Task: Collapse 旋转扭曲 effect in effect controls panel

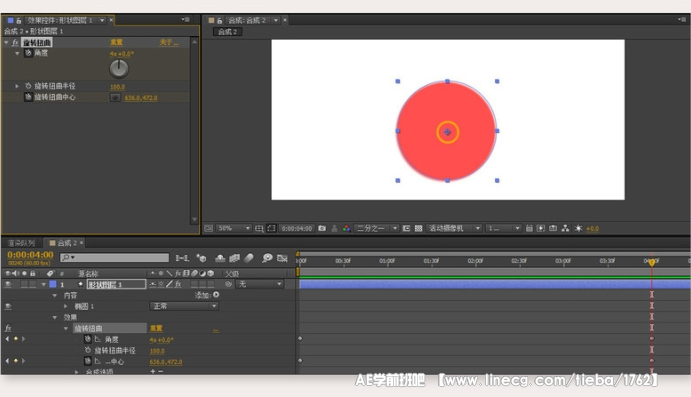Action: pyautogui.click(x=6, y=42)
